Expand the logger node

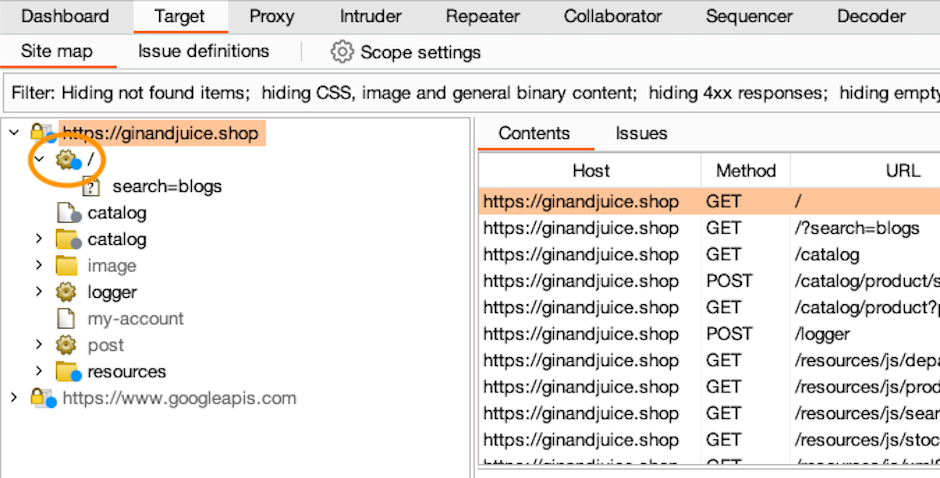point(39,291)
